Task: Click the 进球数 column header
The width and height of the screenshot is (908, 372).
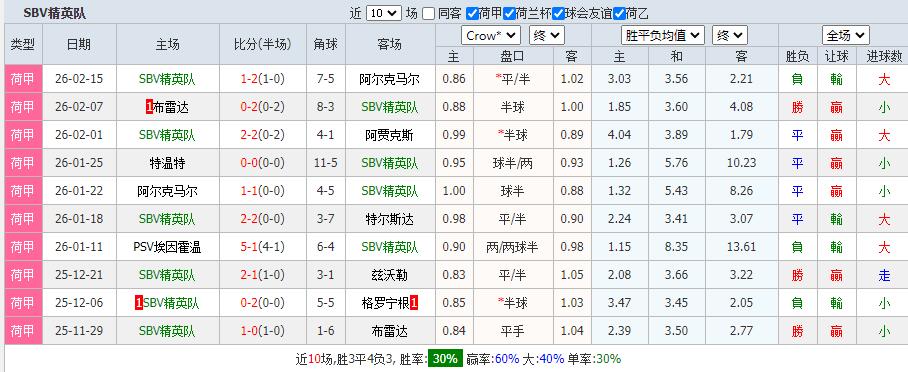Action: [884, 56]
